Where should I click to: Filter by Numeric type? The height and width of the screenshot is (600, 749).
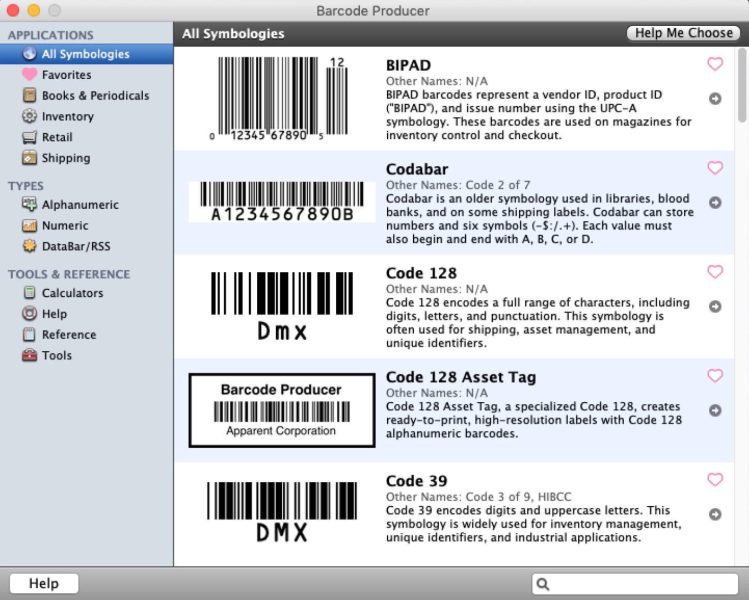pyautogui.click(x=65, y=225)
